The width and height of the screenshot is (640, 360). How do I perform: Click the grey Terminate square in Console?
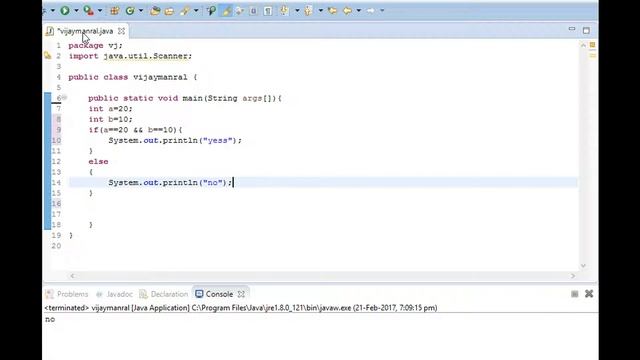[574, 294]
